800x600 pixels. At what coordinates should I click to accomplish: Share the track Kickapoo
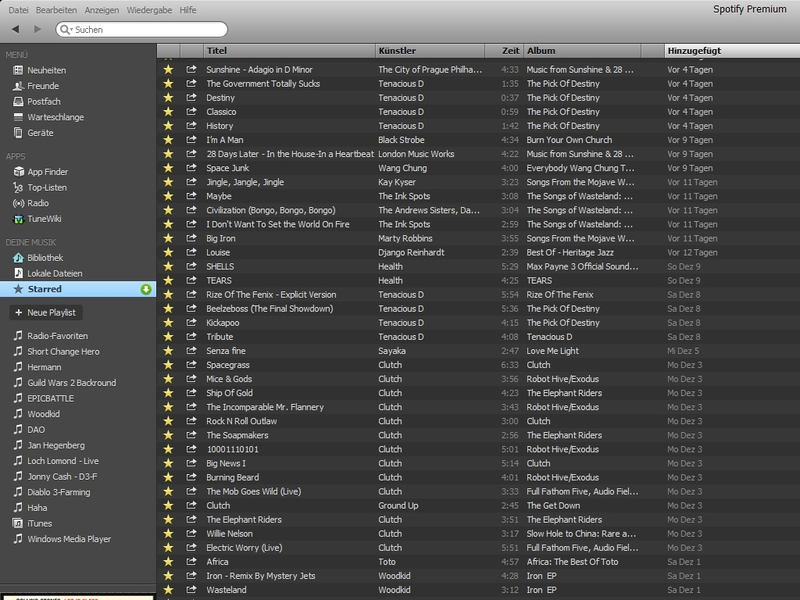pos(191,322)
